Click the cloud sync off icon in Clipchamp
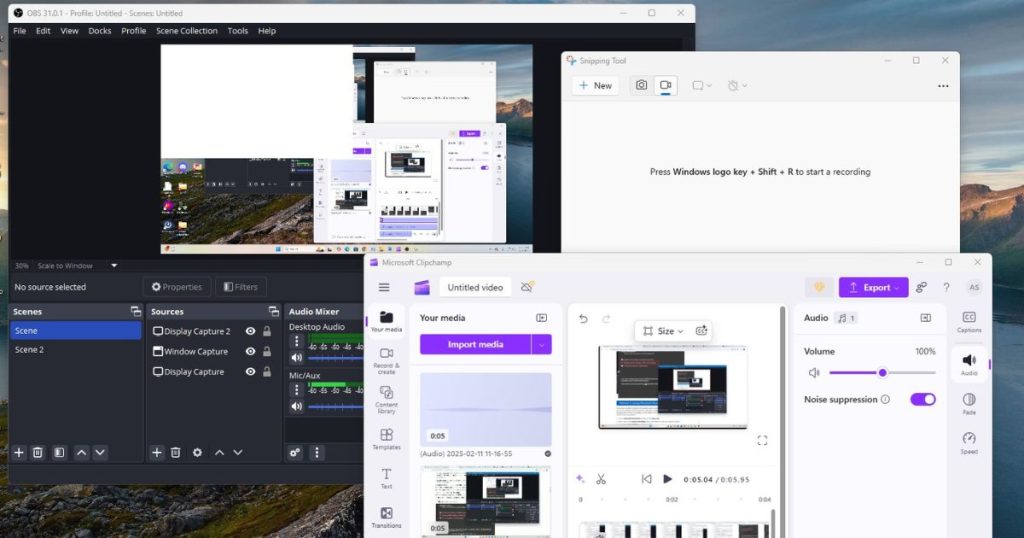1024x538 pixels. (527, 287)
